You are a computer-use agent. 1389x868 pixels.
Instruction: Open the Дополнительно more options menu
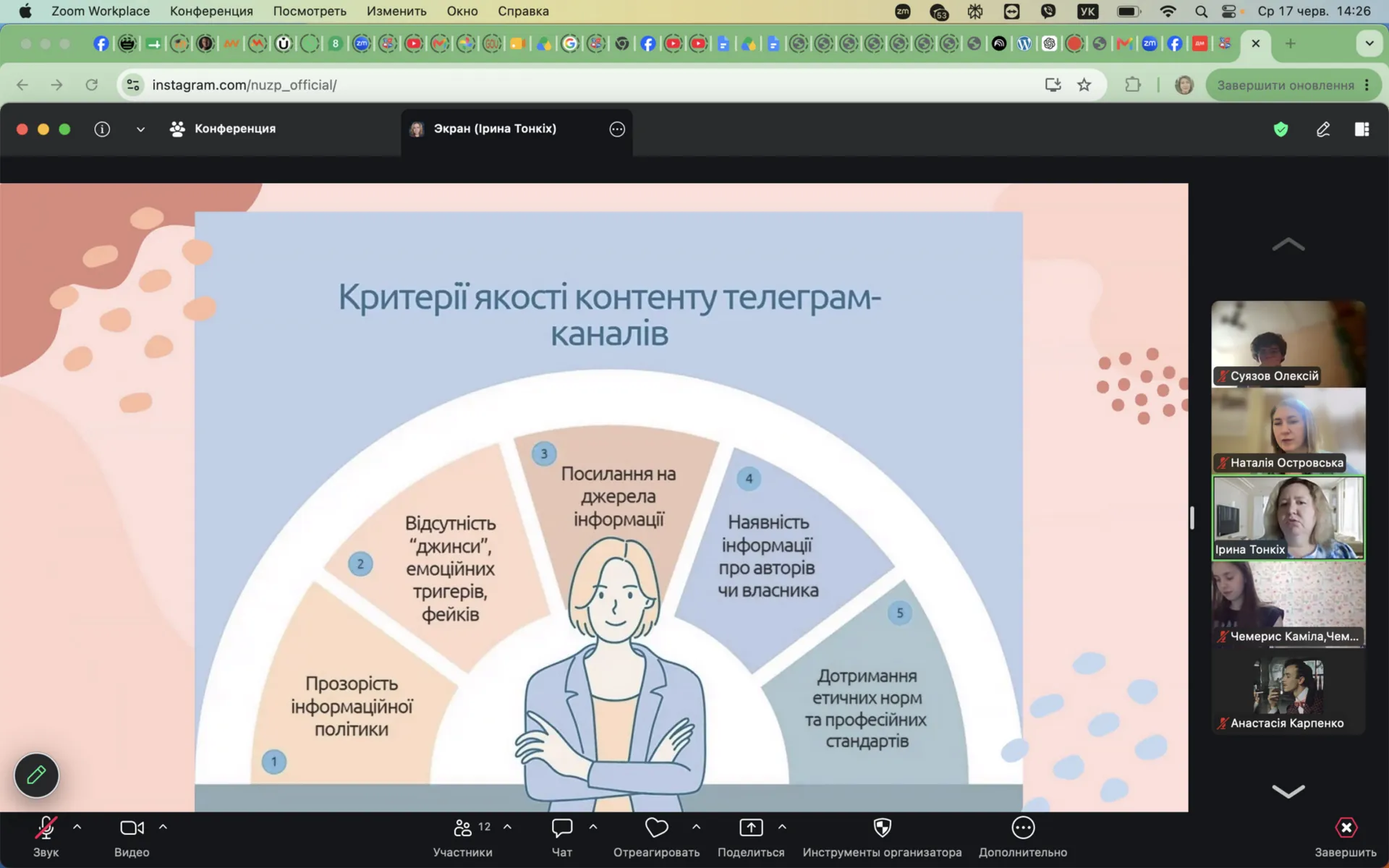[1023, 836]
